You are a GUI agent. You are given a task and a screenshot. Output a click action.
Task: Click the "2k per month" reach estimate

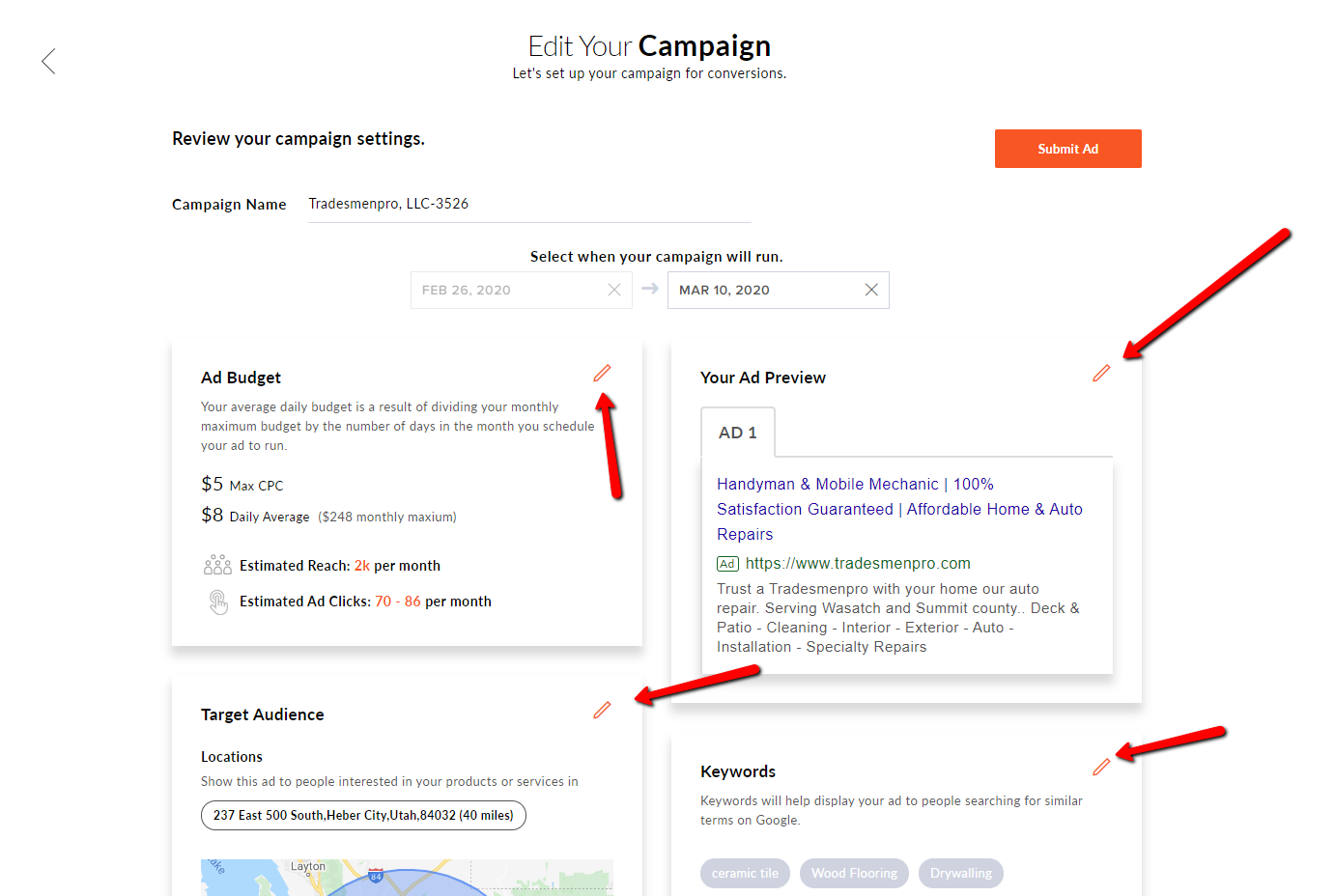[397, 566]
